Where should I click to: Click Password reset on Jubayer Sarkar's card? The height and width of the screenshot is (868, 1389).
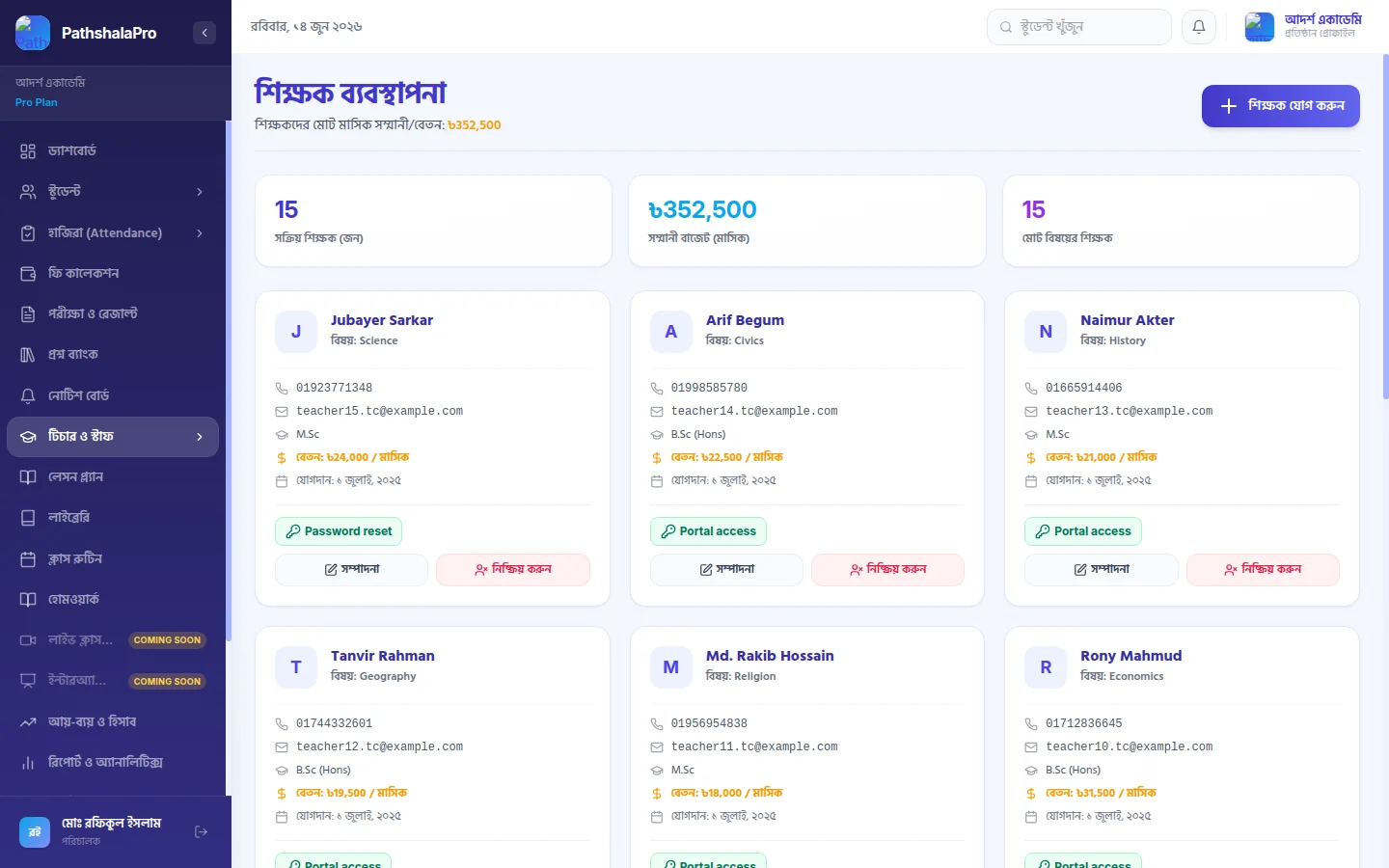(339, 531)
